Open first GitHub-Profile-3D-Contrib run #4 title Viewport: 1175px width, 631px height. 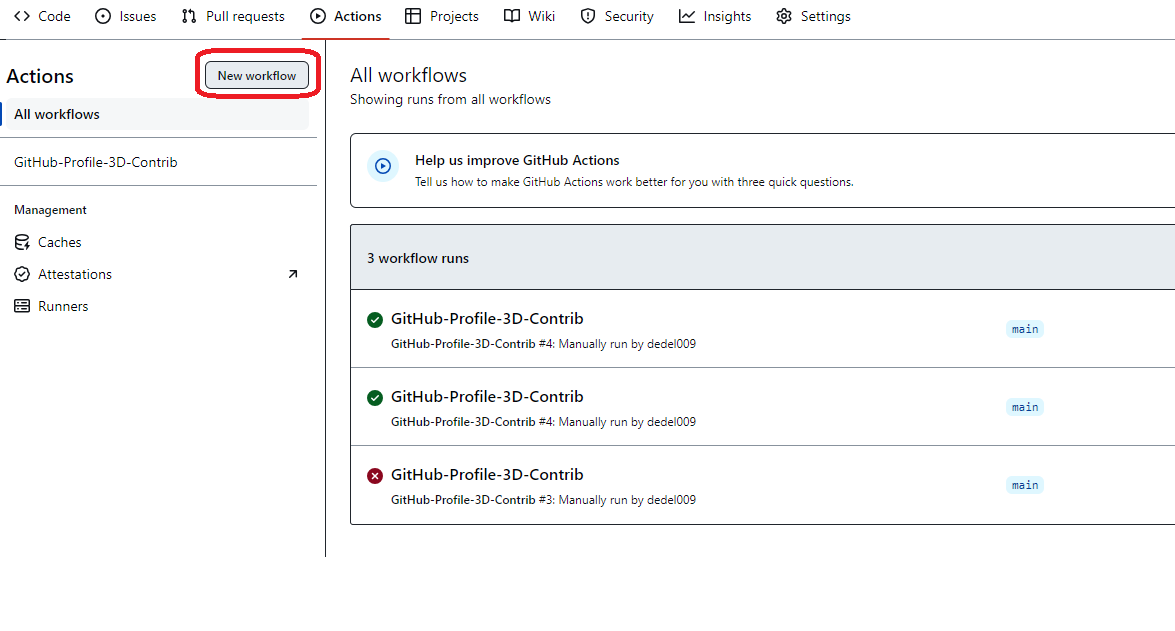[x=487, y=318]
